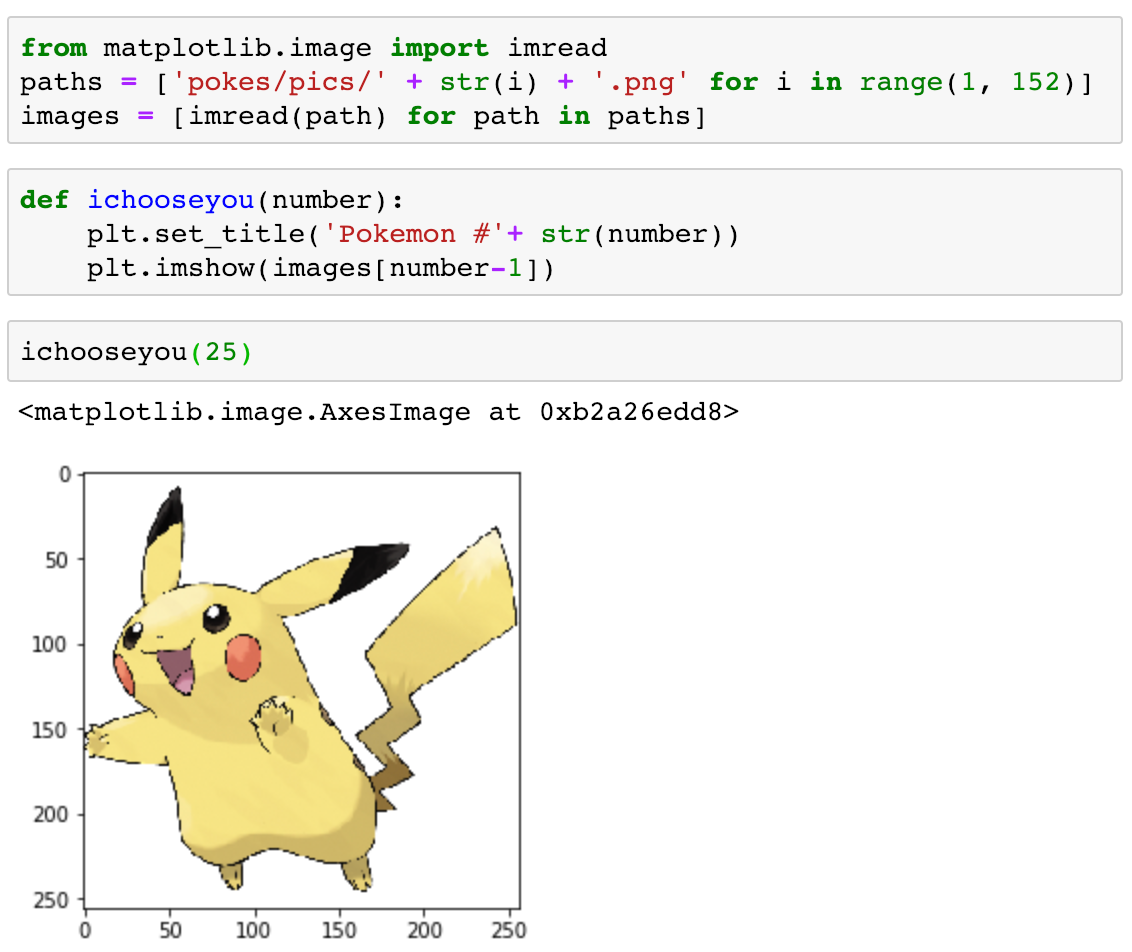
Task: Click the AxesImage output text line
Action: click(x=379, y=412)
